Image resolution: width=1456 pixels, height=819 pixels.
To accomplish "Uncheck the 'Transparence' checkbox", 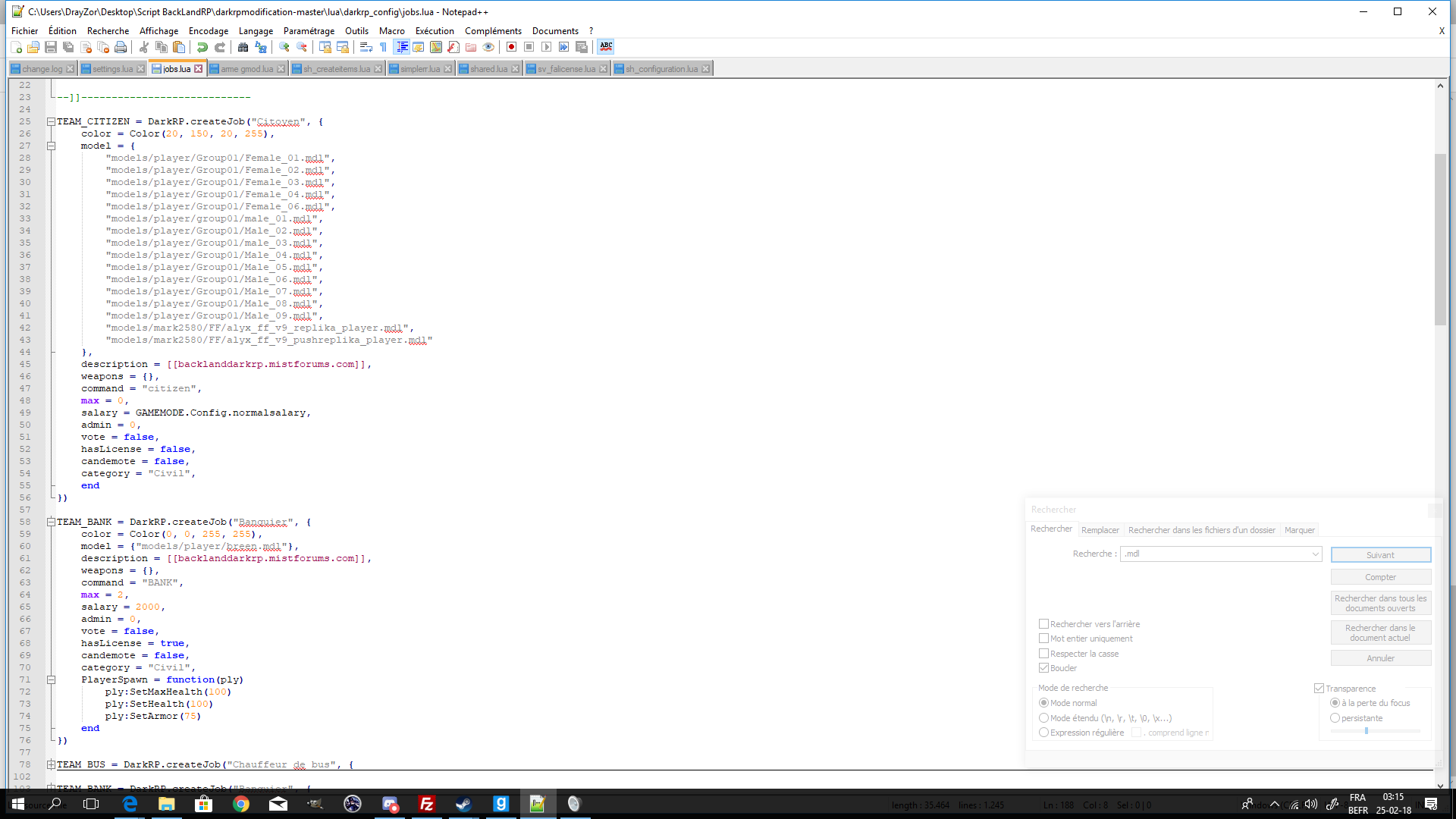I will 1319,689.
